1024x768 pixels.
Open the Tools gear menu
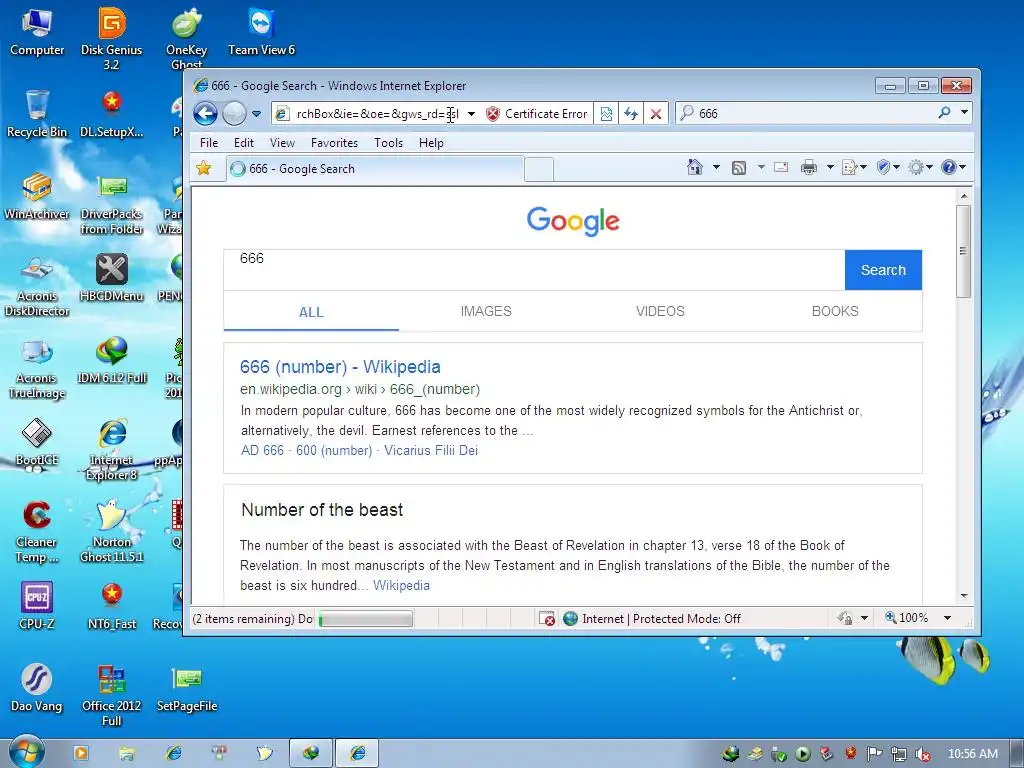coord(920,168)
